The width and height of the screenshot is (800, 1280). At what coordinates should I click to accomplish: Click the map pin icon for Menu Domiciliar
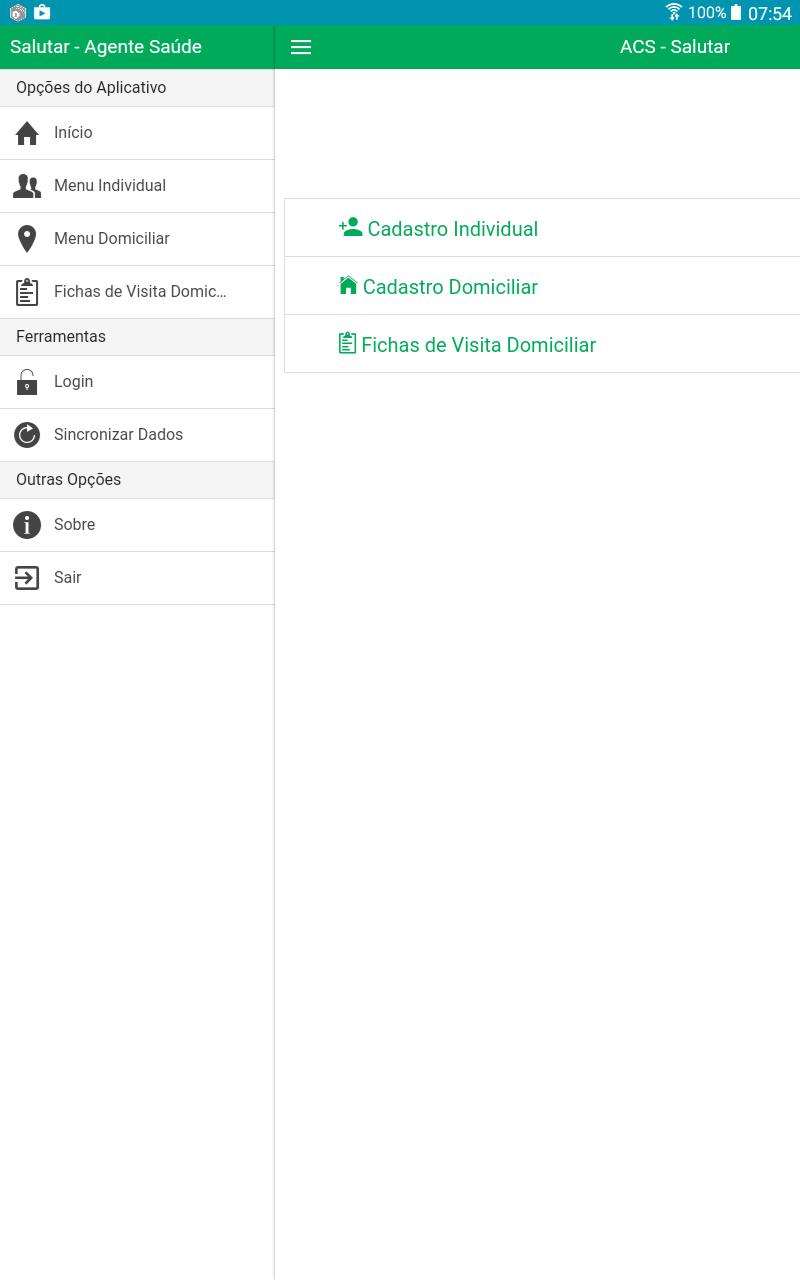(x=27, y=239)
